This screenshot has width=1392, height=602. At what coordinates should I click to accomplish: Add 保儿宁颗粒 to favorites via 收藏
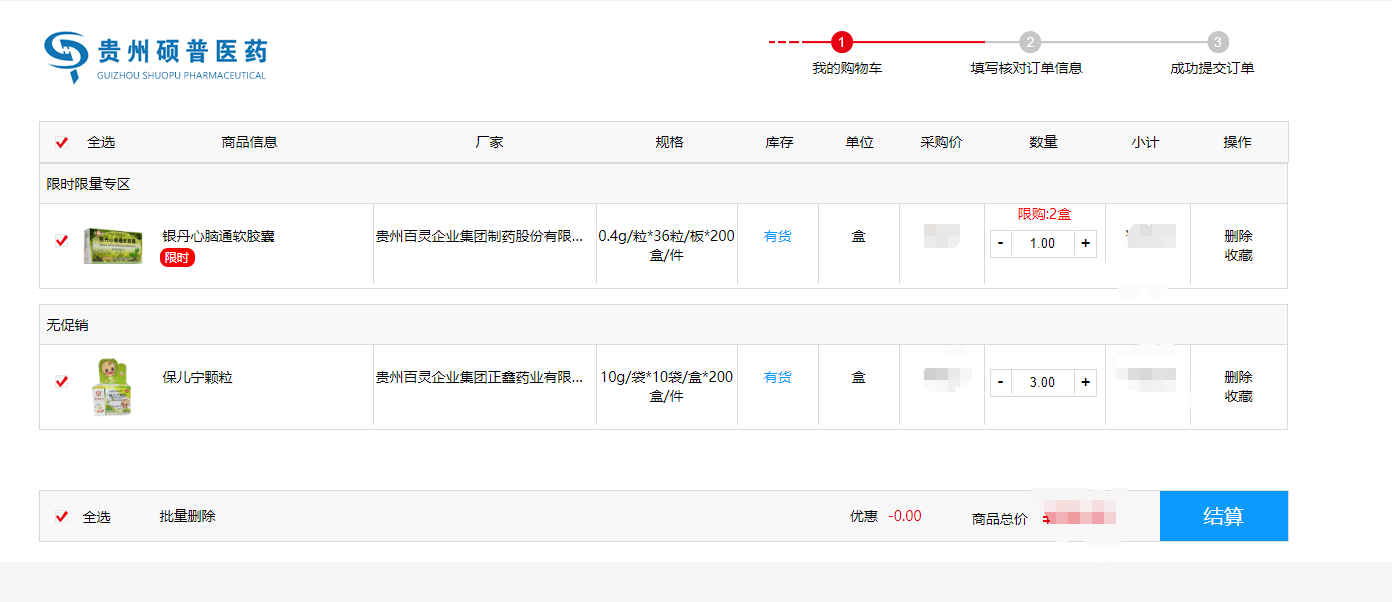[x=1238, y=396]
